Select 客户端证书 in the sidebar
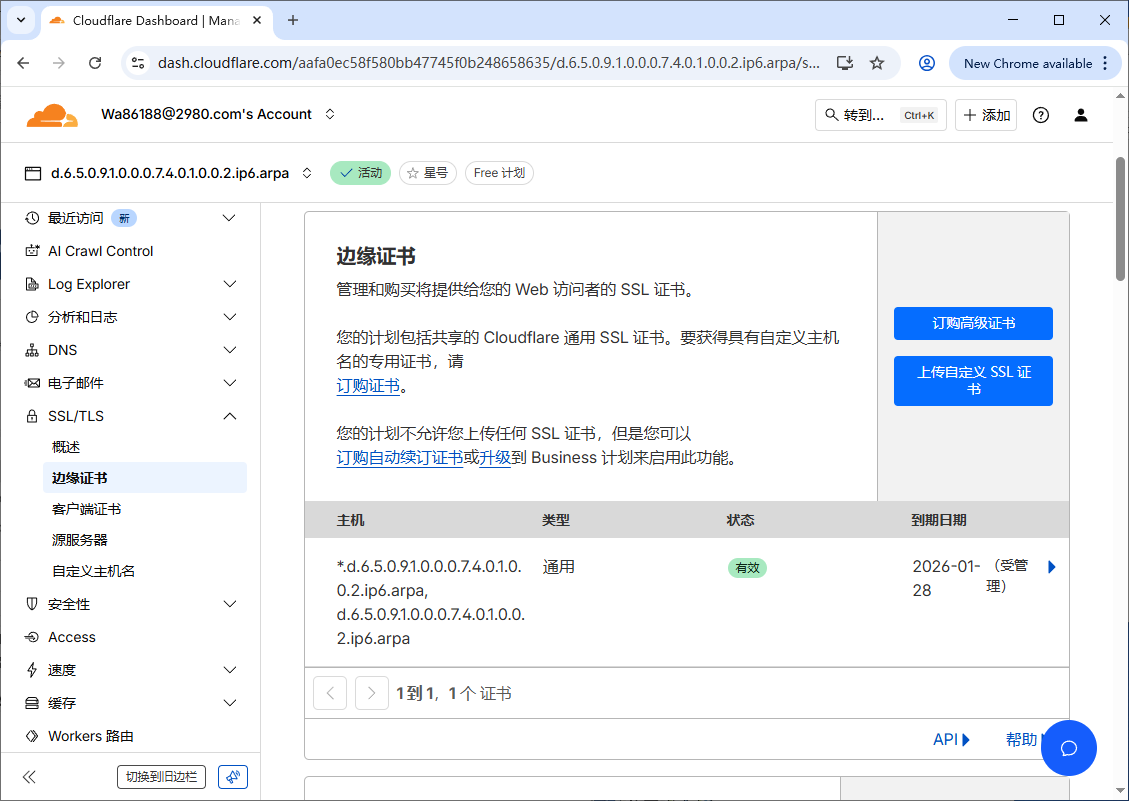This screenshot has width=1129, height=801. pyautogui.click(x=87, y=508)
